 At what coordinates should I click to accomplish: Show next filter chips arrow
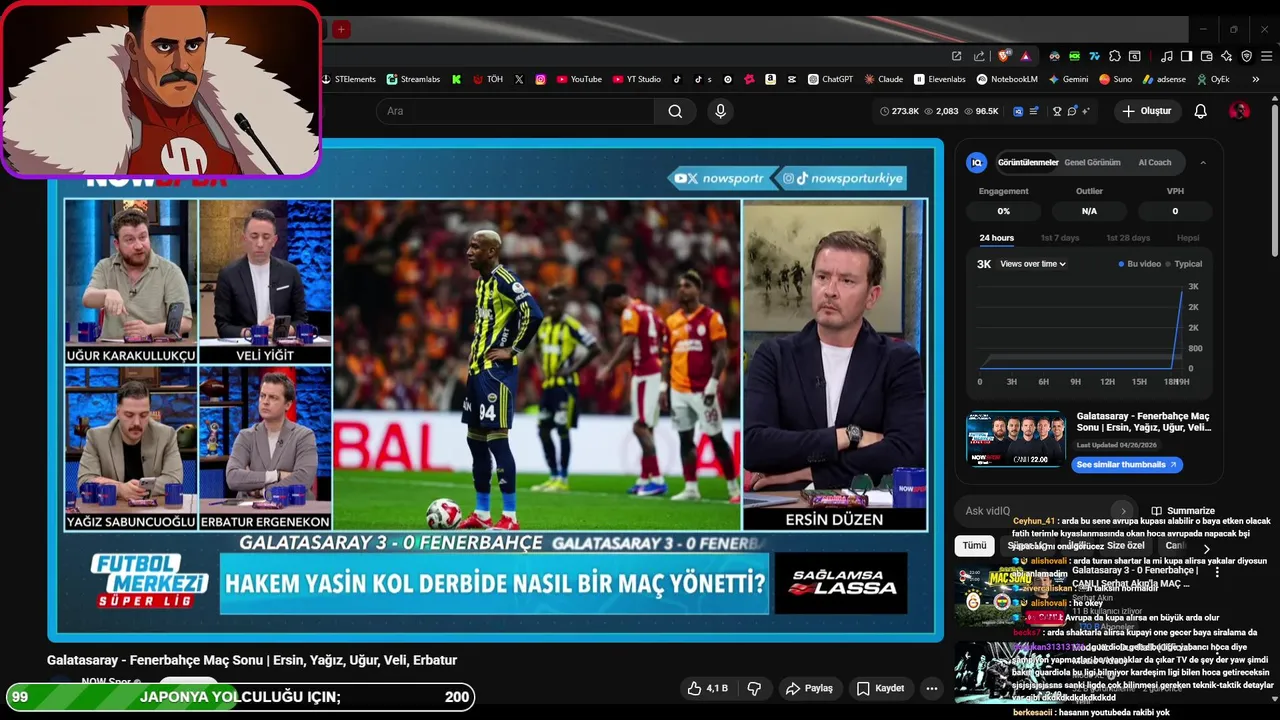[1206, 549]
